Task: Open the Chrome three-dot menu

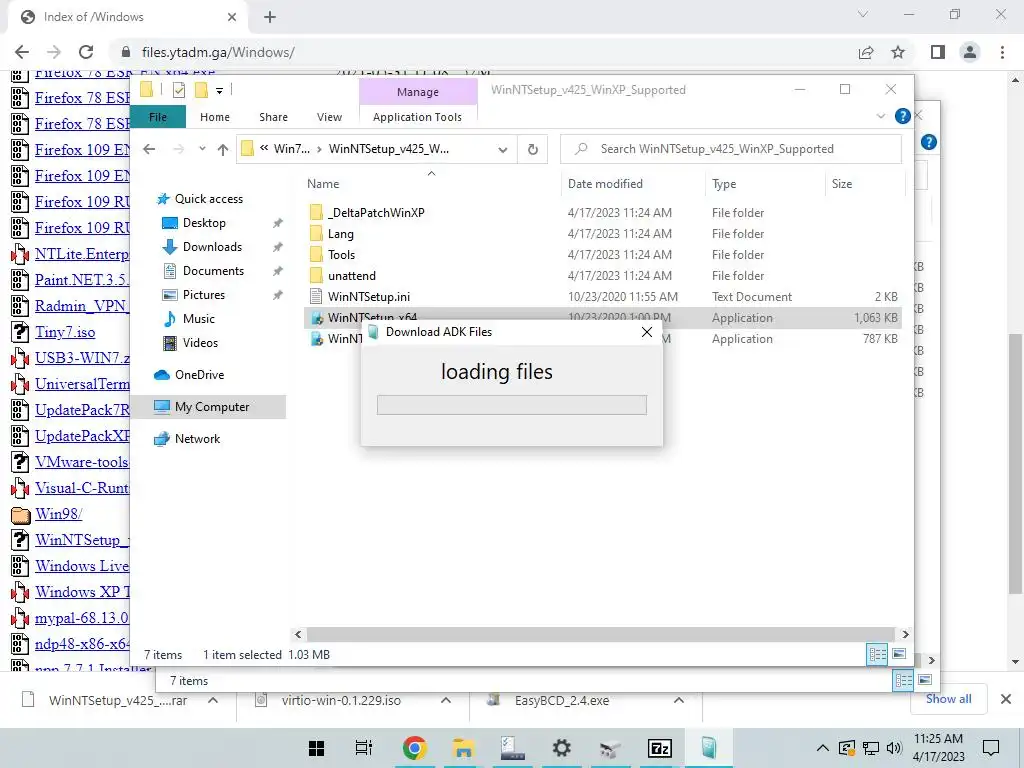Action: 1002,52
